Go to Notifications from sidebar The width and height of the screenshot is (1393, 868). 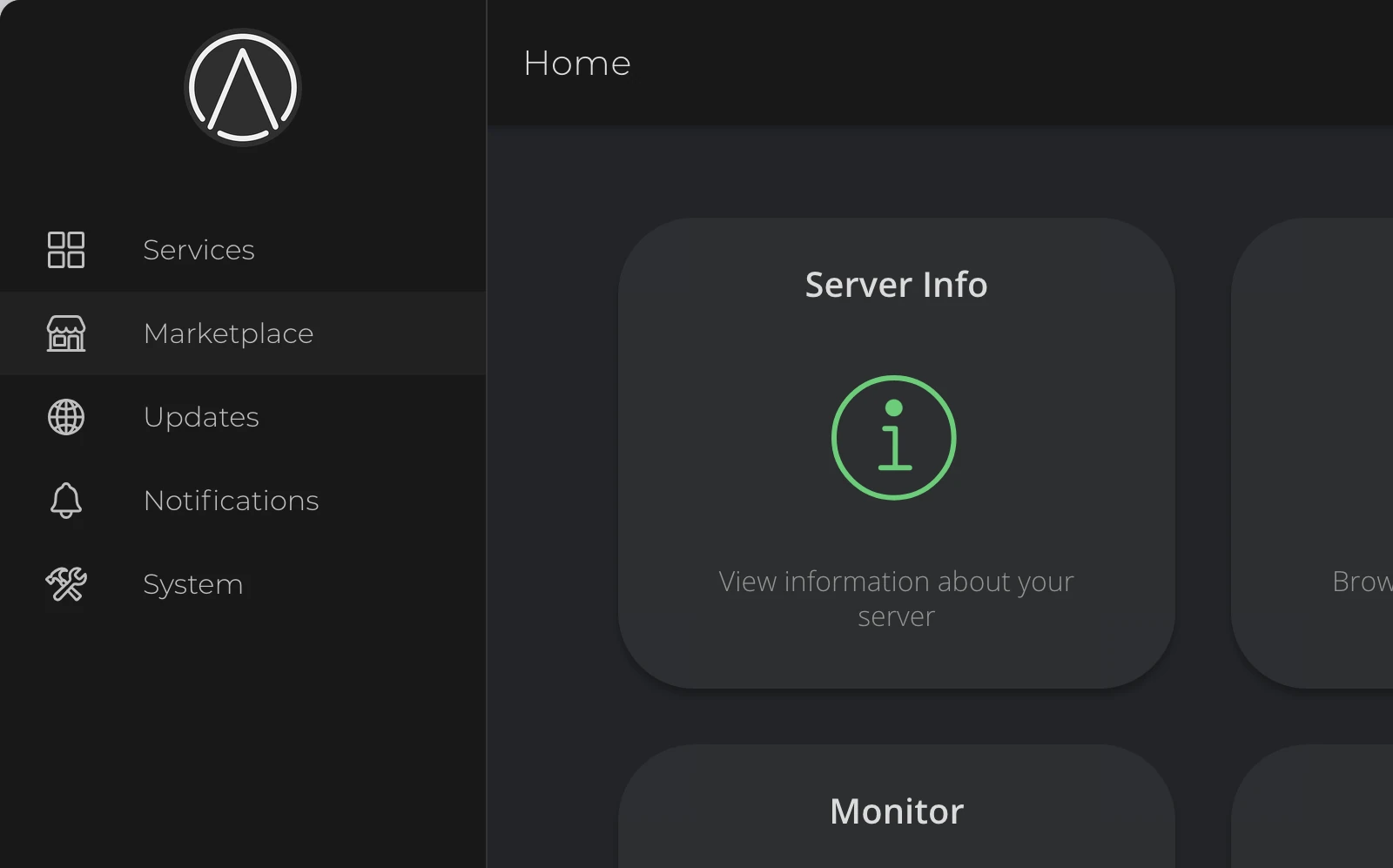pyautogui.click(x=231, y=501)
